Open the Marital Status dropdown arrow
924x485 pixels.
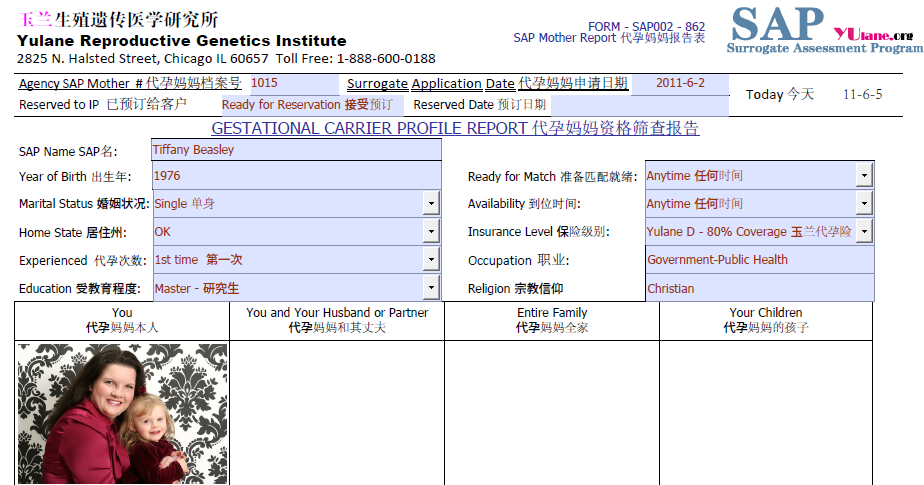(x=431, y=203)
